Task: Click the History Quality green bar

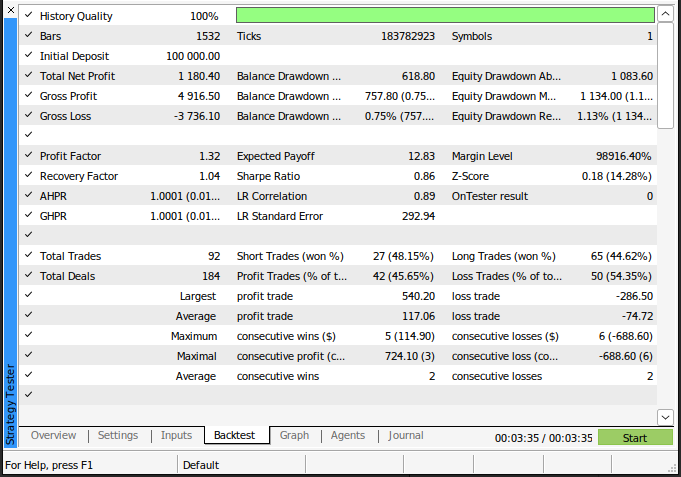Action: [445, 15]
